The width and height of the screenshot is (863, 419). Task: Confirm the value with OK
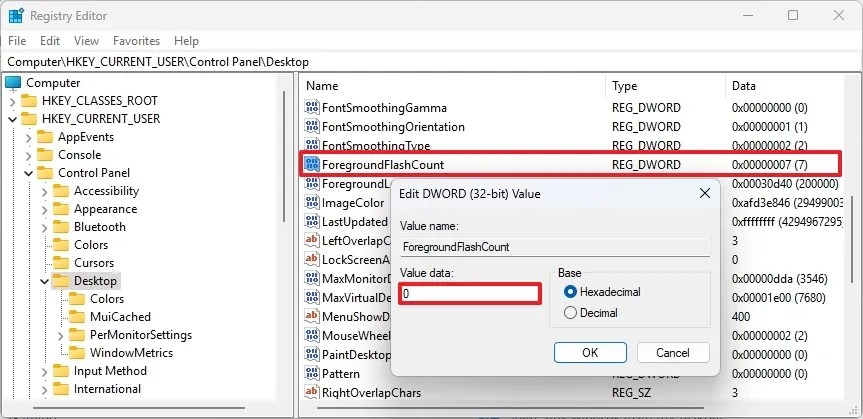click(590, 353)
